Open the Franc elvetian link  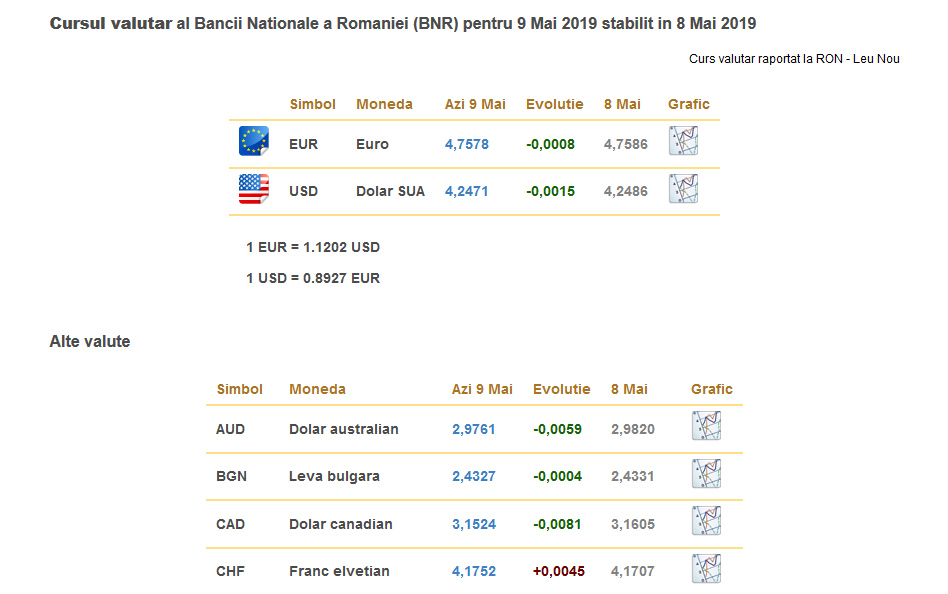point(339,571)
